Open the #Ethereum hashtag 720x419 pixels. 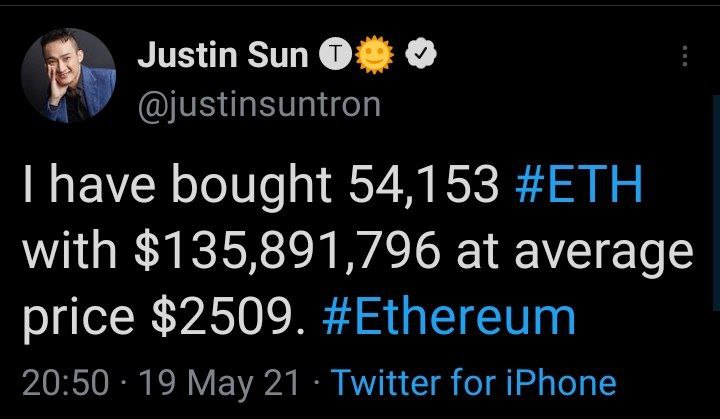[x=449, y=317]
